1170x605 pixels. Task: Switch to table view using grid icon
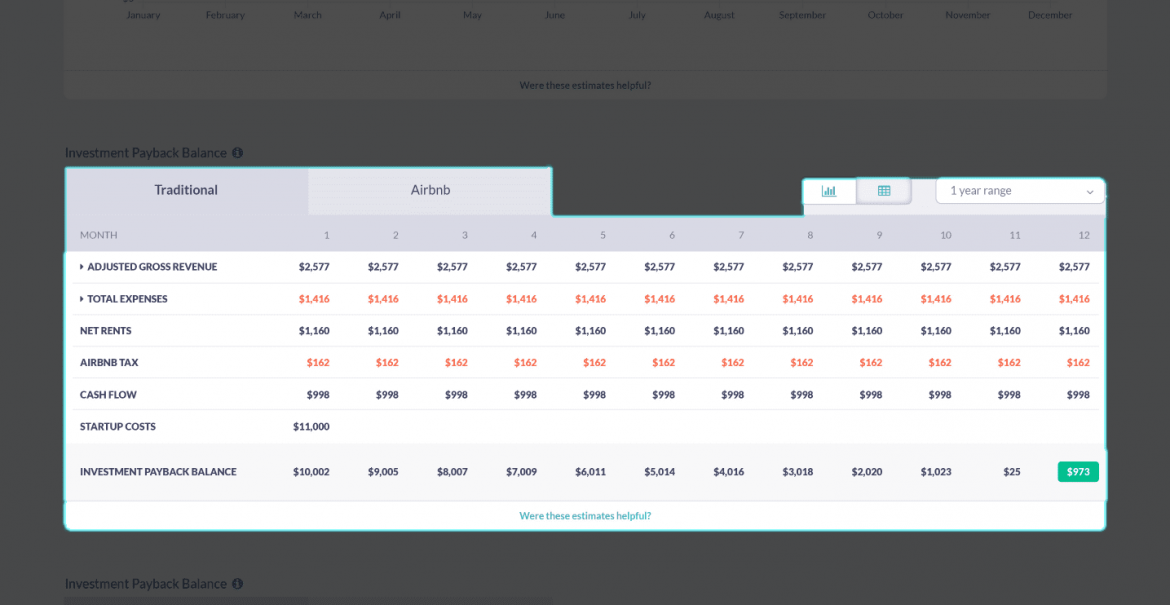pyautogui.click(x=884, y=190)
